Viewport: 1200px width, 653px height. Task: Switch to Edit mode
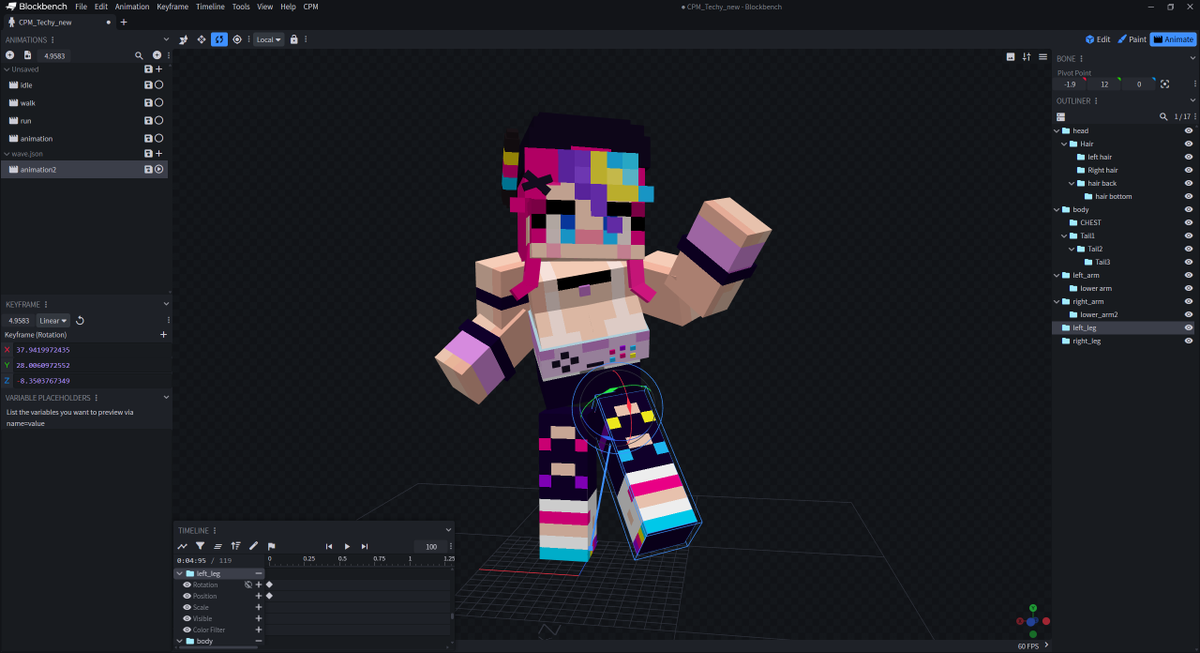1098,40
